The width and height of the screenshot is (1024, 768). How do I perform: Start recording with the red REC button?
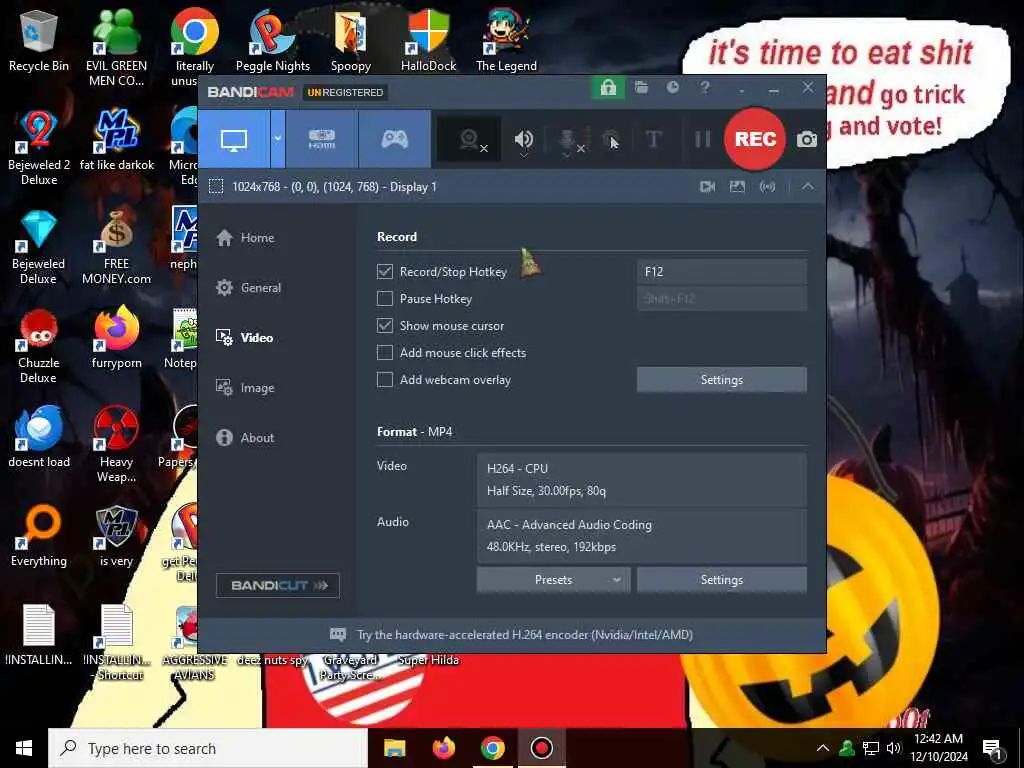(755, 139)
